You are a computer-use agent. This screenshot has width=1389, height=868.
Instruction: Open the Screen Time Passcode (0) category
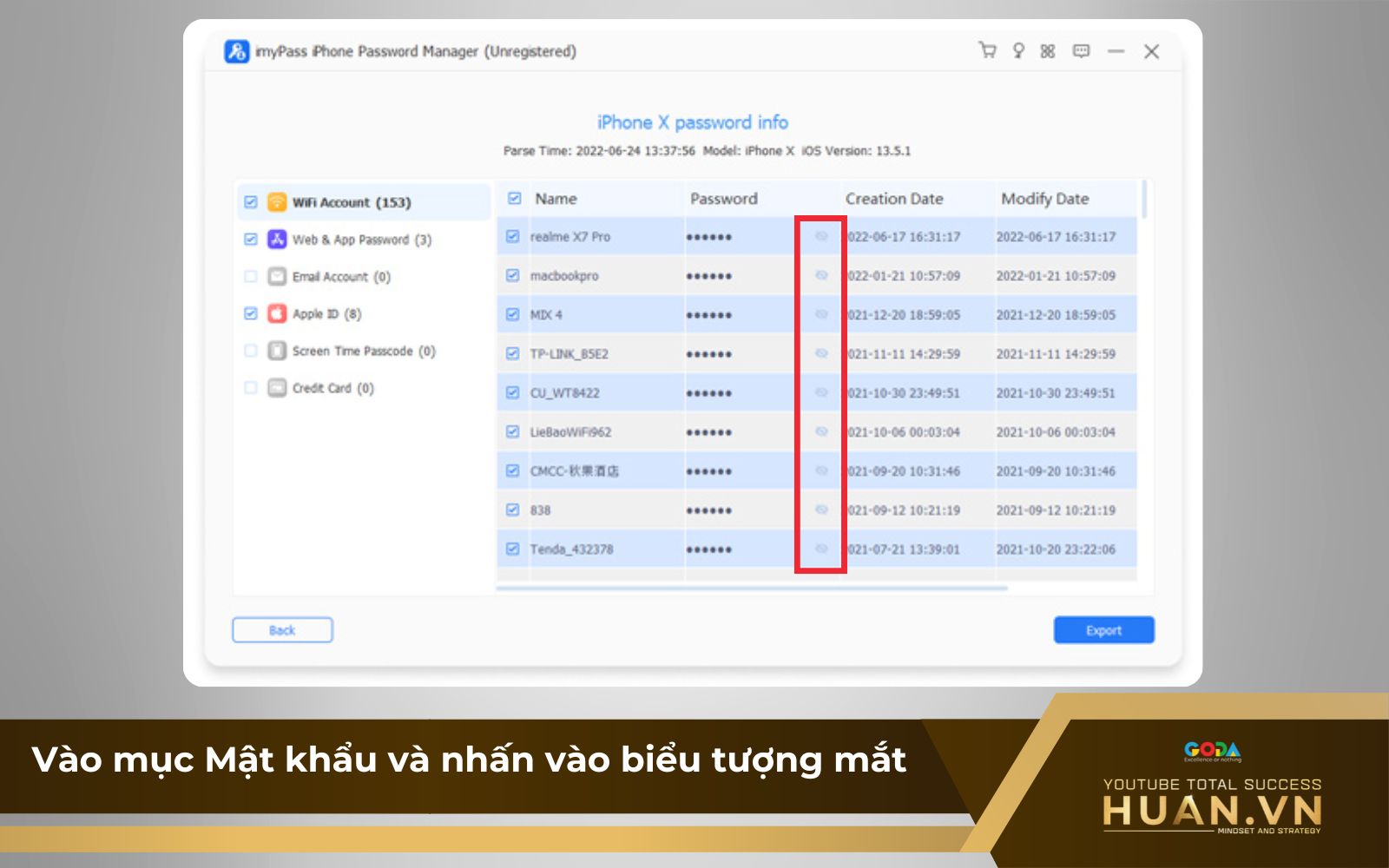click(x=364, y=351)
